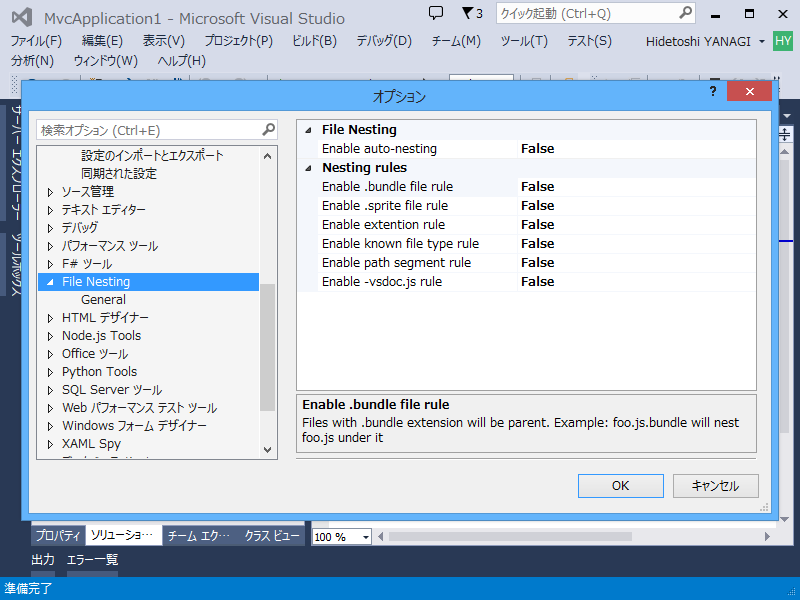Click the options tree scrollbar thumb
800x600 pixels.
tap(267, 347)
